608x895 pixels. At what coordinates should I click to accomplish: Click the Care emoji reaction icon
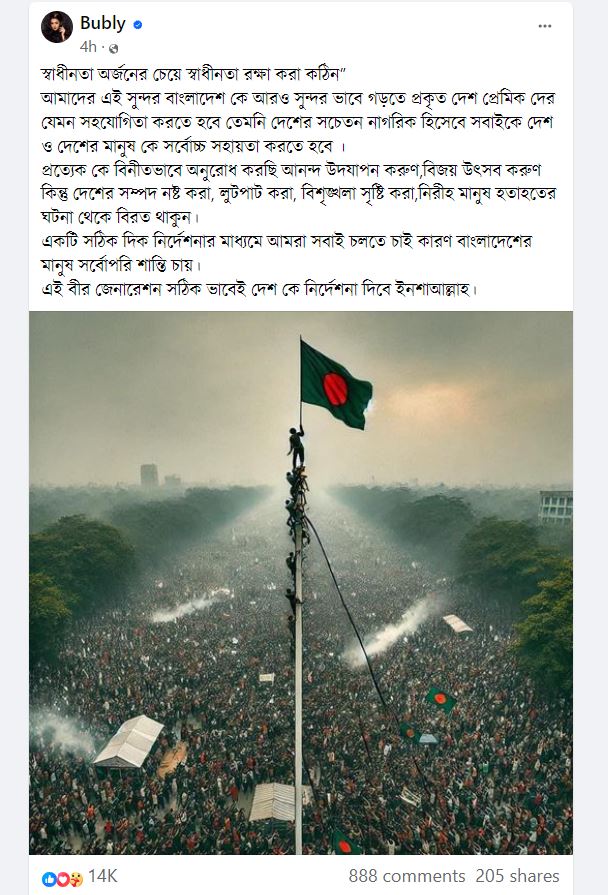(76, 880)
